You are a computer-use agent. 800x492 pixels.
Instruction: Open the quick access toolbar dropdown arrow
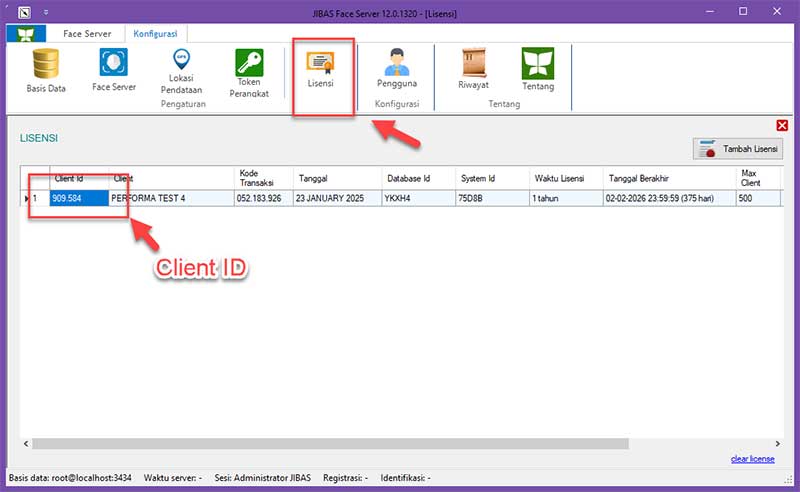45,12
